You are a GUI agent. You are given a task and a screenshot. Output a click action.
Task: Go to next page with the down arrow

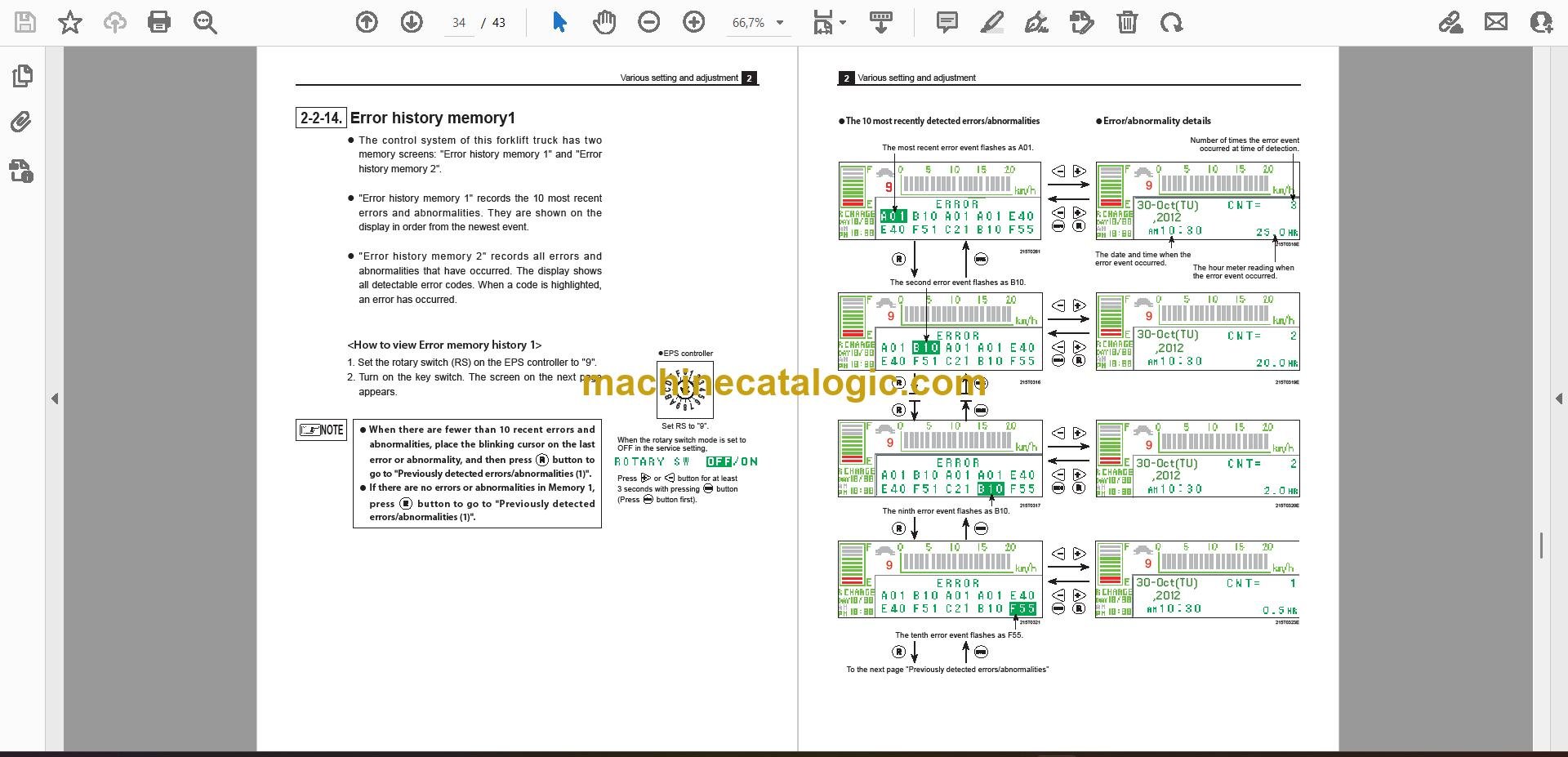tap(412, 22)
